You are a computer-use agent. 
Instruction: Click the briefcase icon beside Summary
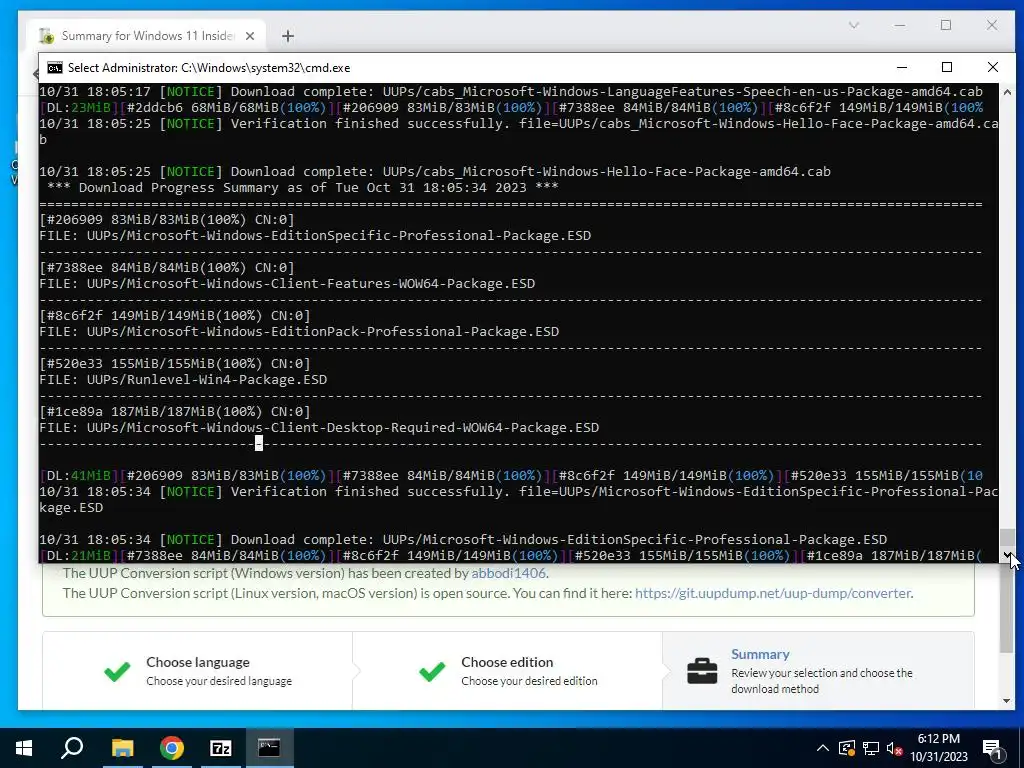pos(702,671)
